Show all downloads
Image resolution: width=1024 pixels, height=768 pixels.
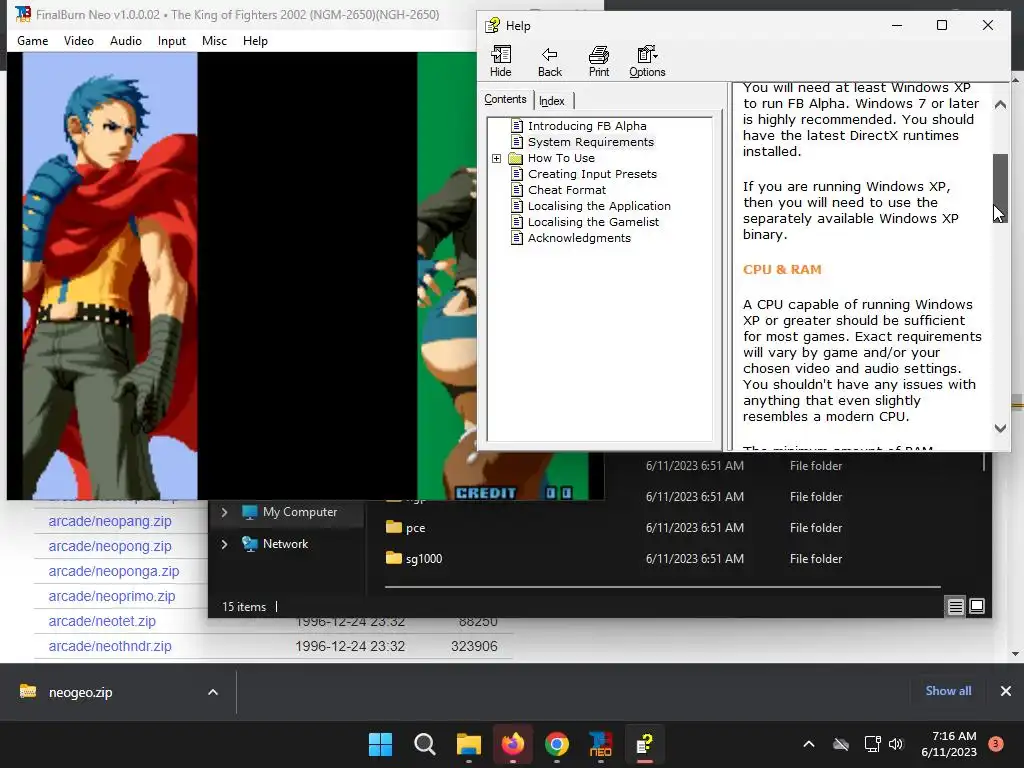pos(948,691)
